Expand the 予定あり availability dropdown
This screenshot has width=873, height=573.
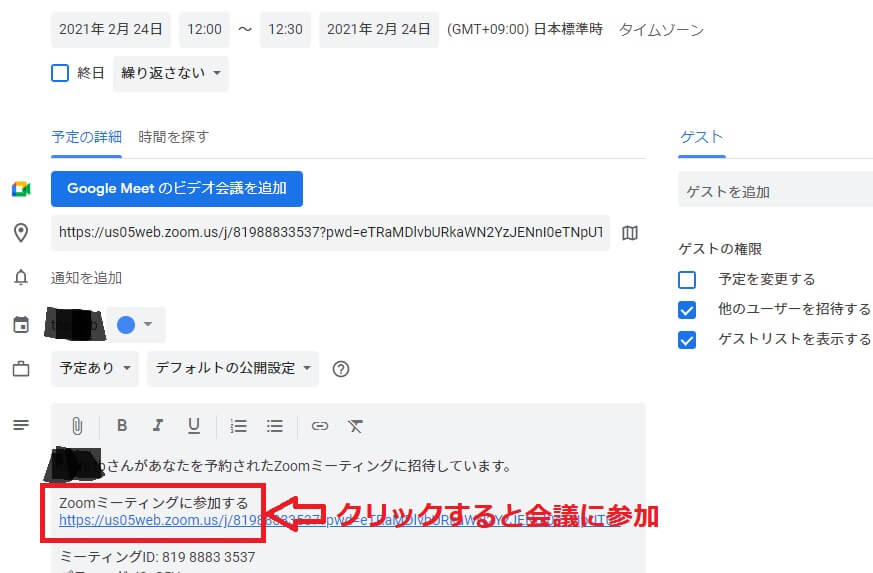[95, 368]
